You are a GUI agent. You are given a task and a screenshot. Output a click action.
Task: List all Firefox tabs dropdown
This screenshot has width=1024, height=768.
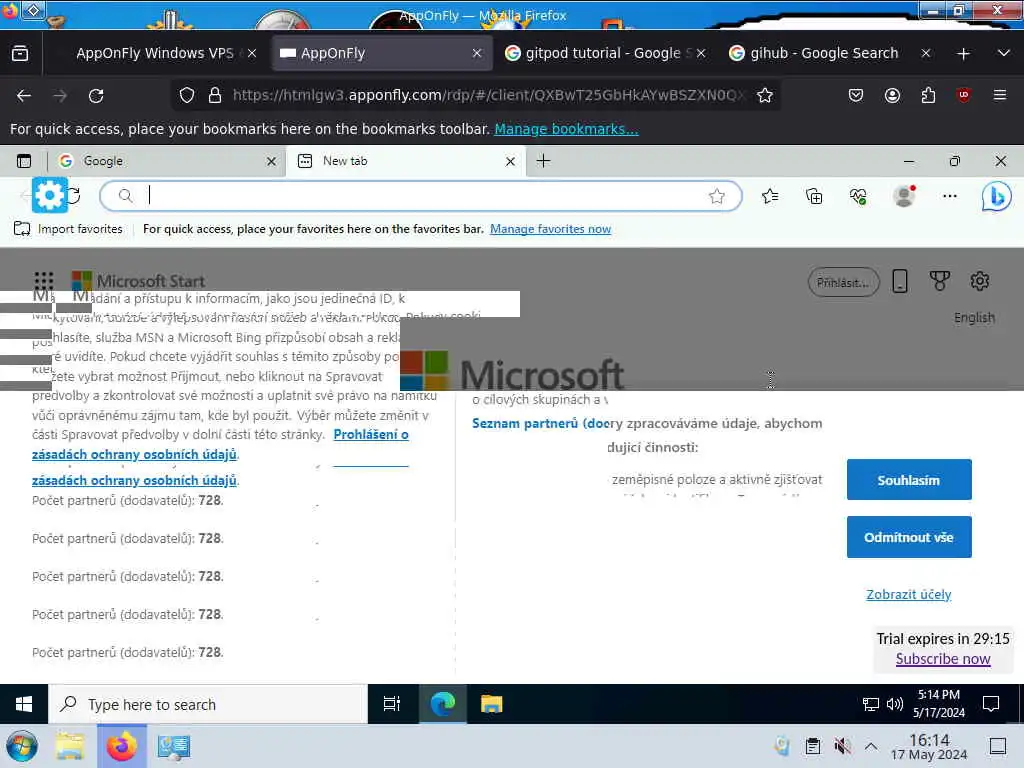click(1004, 54)
